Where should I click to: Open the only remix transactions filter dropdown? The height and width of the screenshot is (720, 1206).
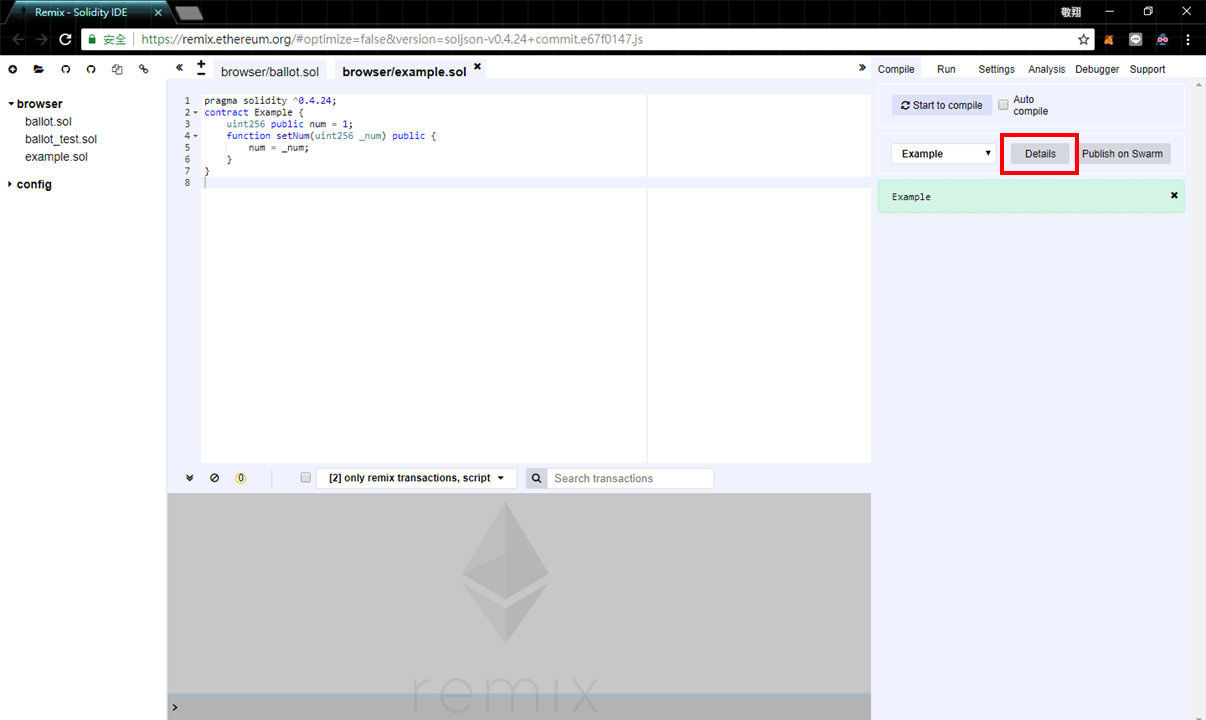pyautogui.click(x=416, y=478)
